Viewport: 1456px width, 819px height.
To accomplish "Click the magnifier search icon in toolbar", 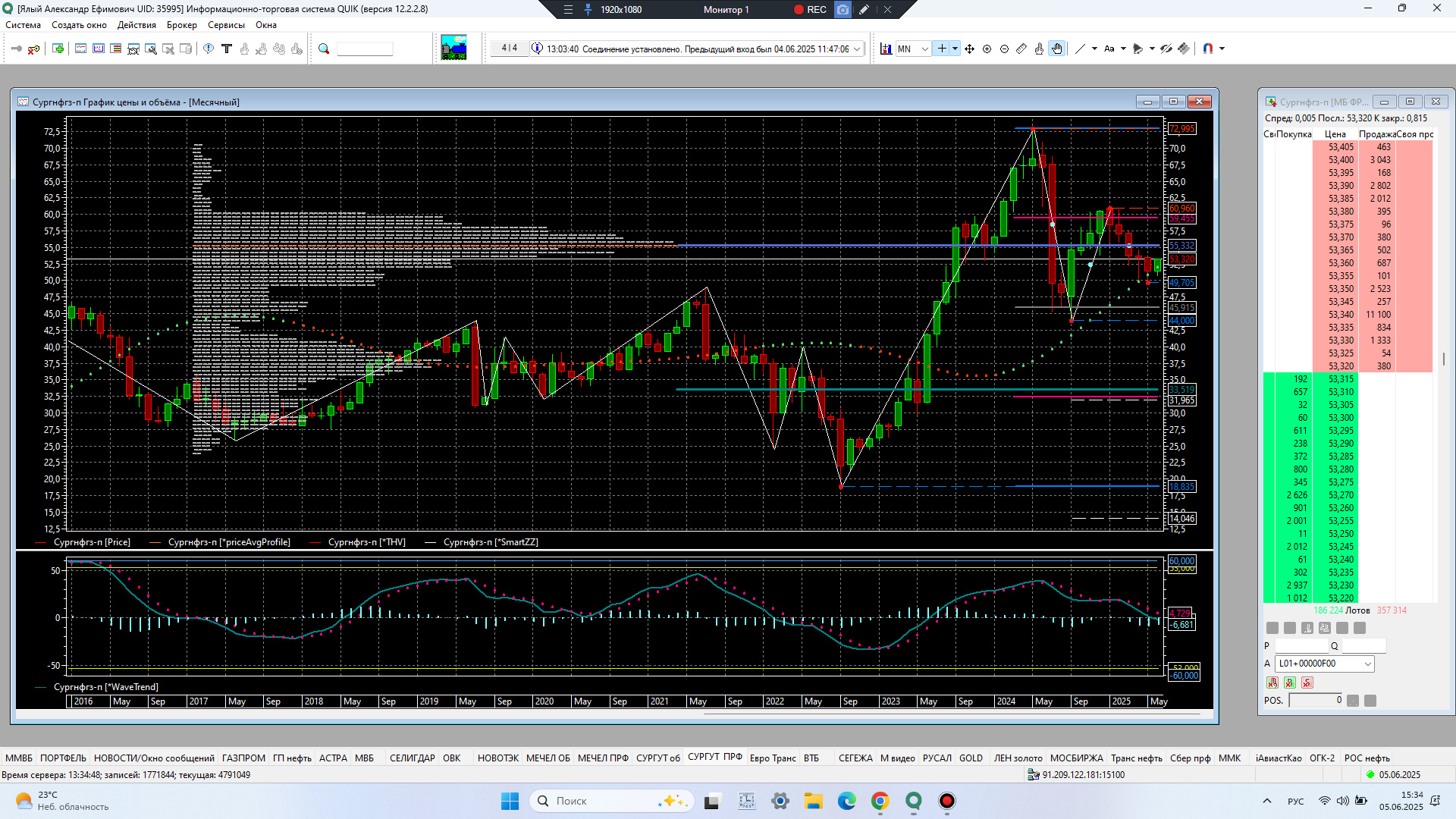I will point(324,49).
